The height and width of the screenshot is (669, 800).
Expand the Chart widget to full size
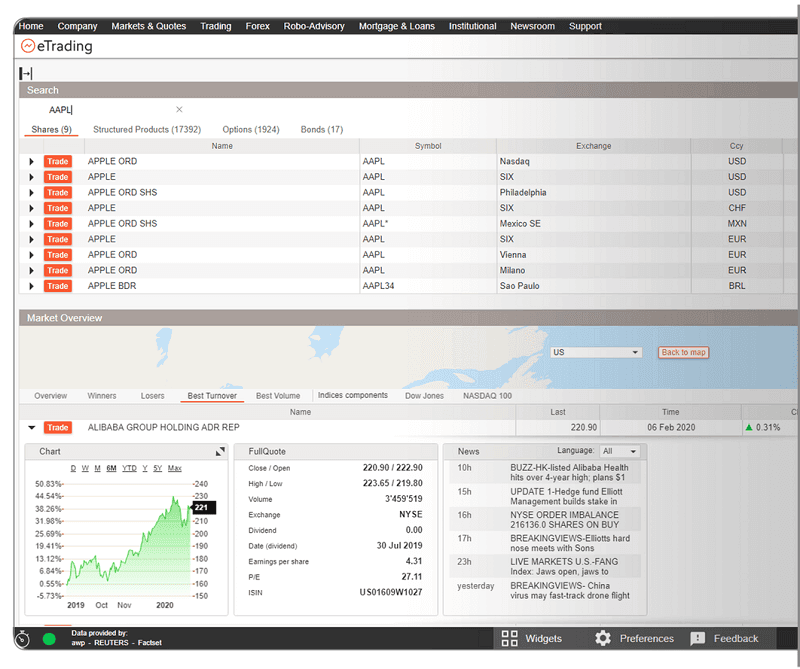pyautogui.click(x=220, y=452)
